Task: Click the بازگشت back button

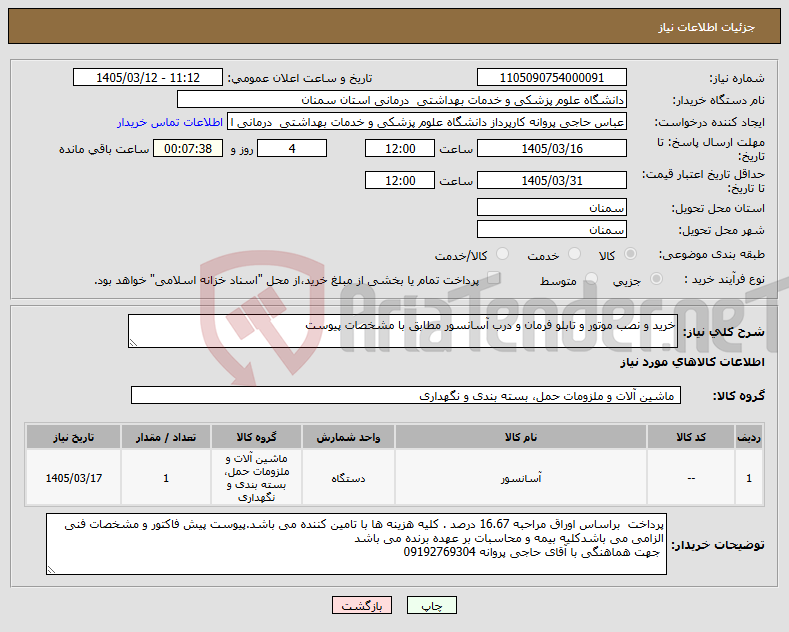Action: pos(362,605)
